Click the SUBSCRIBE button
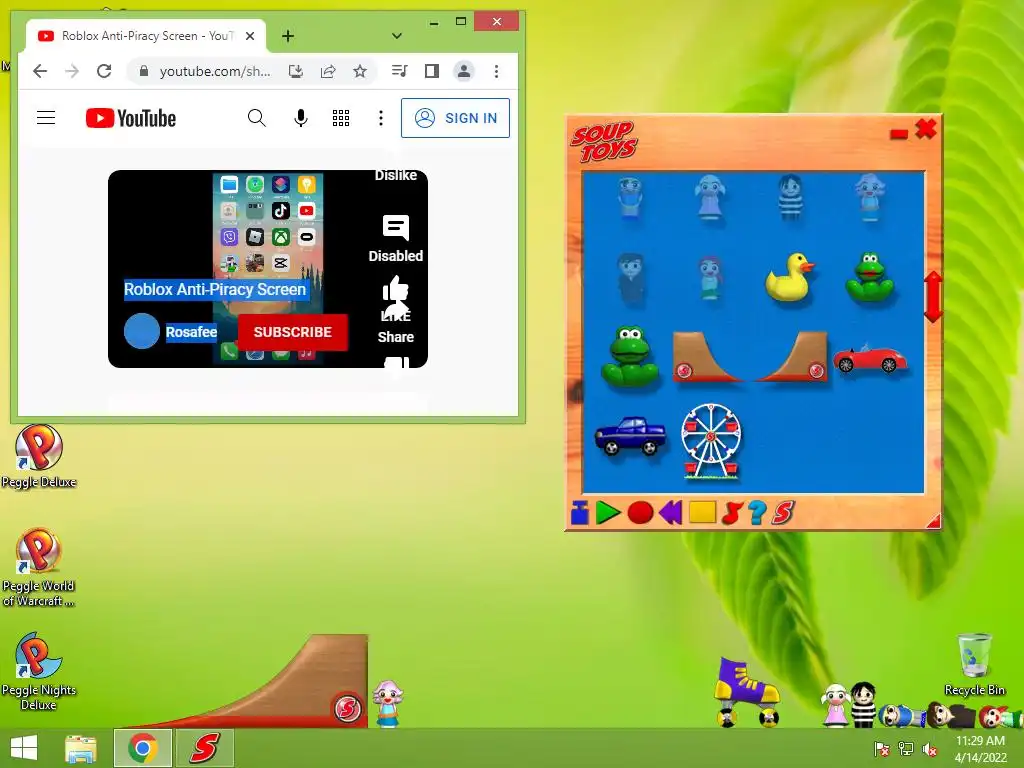The width and height of the screenshot is (1024, 768). tap(293, 332)
